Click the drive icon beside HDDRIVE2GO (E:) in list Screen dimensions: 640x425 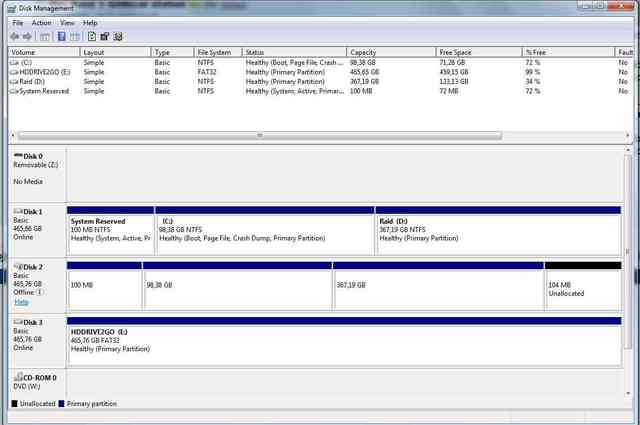[14, 72]
